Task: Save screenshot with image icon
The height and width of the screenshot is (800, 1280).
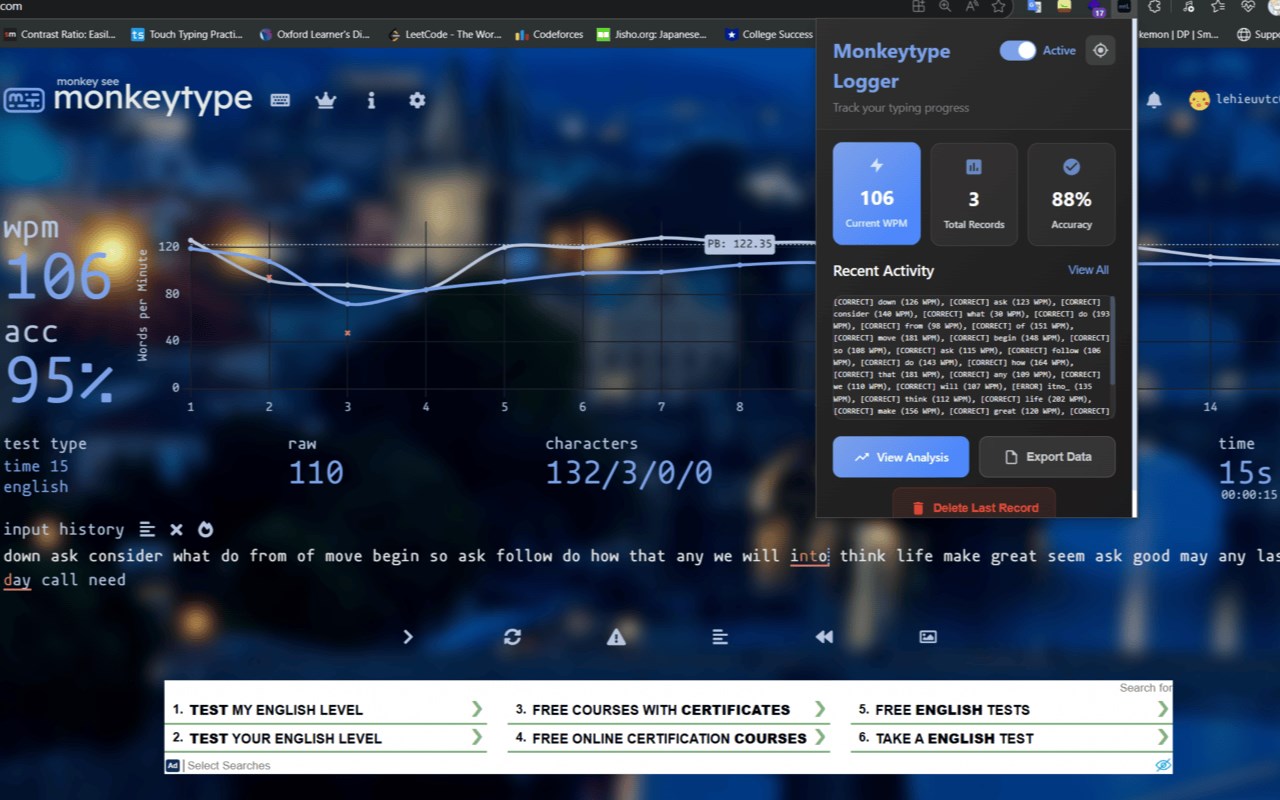Action: (x=928, y=636)
